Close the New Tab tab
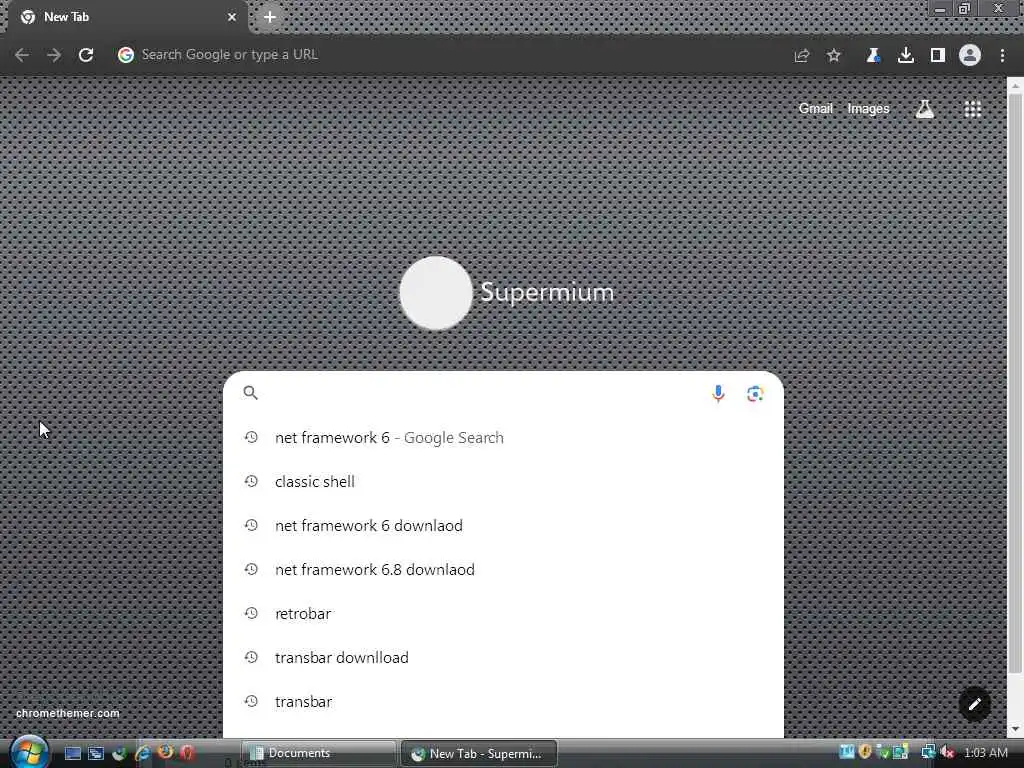Image resolution: width=1024 pixels, height=768 pixels. click(232, 17)
